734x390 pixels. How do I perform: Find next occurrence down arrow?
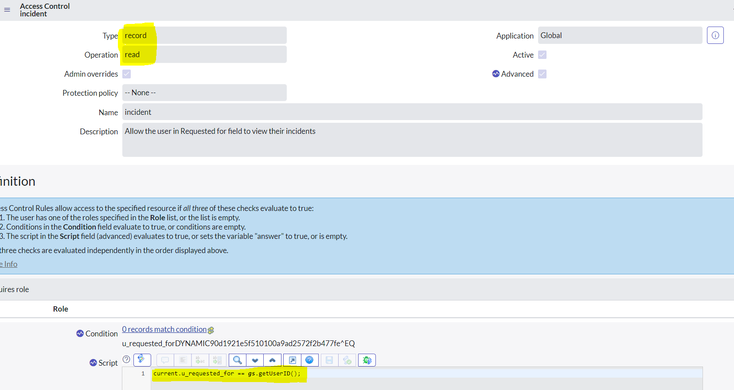click(255, 360)
